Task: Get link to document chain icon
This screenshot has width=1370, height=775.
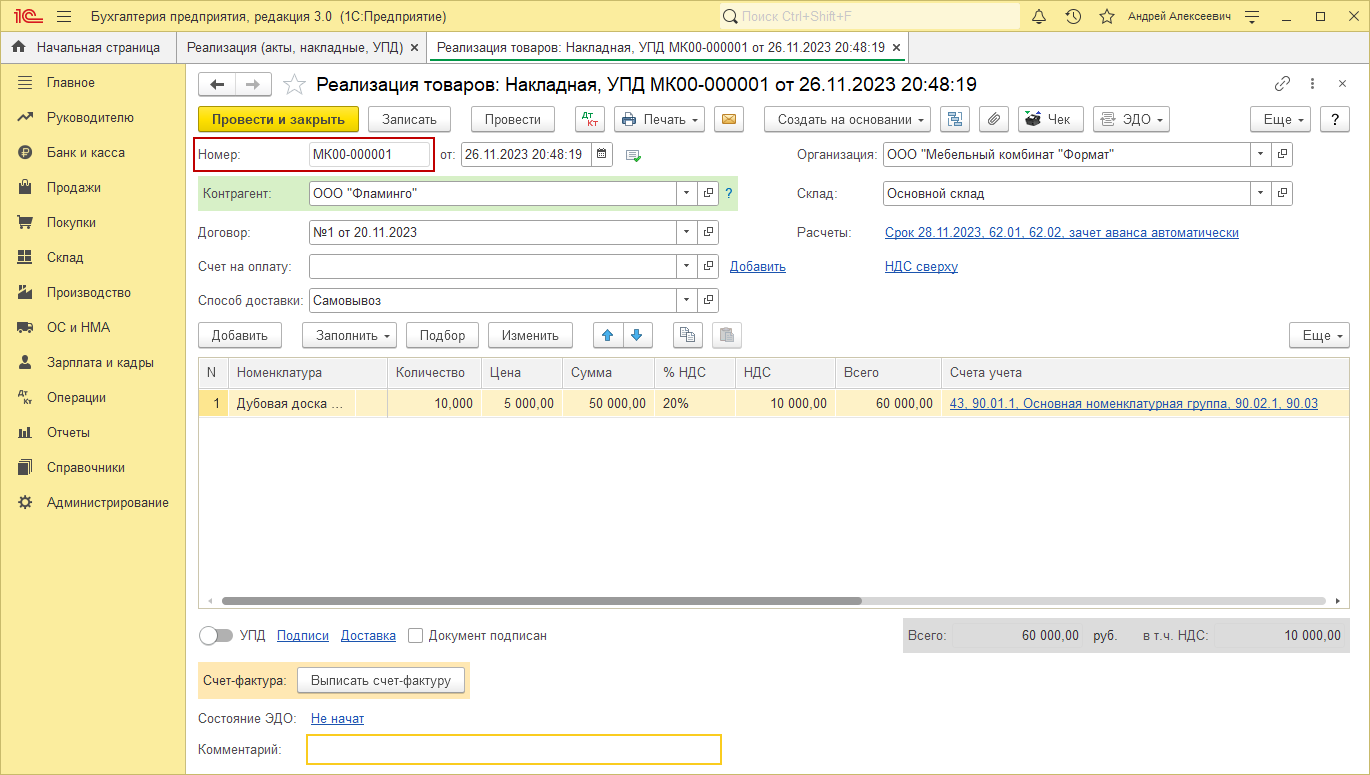Action: pos(1283,85)
